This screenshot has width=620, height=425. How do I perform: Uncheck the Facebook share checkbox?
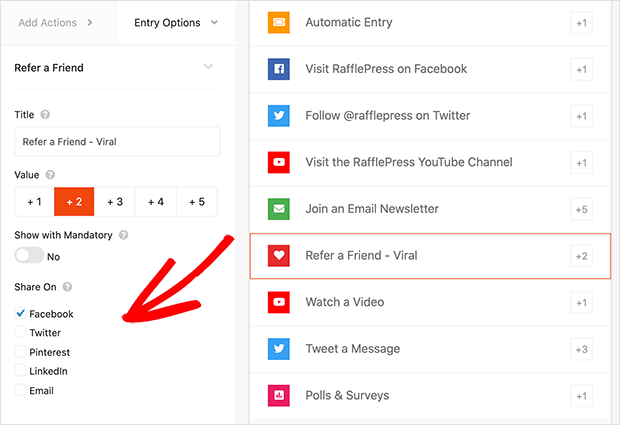pyautogui.click(x=21, y=314)
